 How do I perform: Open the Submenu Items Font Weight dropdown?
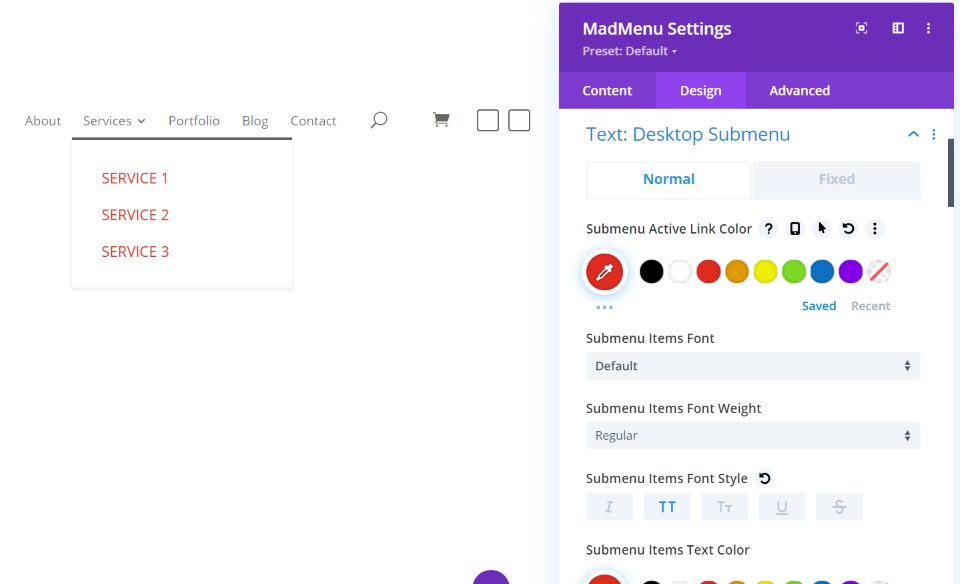753,436
